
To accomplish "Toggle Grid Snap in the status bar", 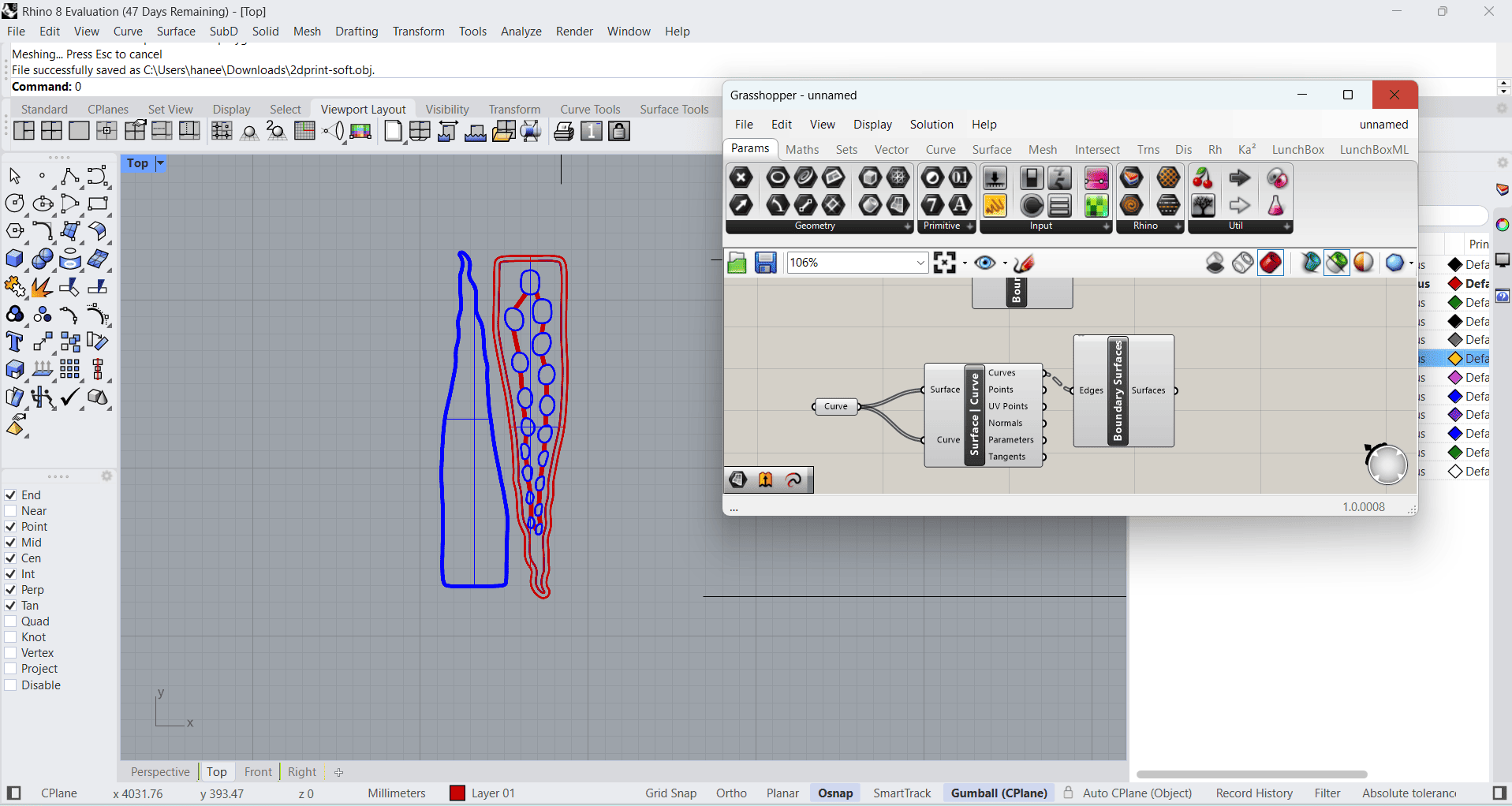I will (x=670, y=793).
